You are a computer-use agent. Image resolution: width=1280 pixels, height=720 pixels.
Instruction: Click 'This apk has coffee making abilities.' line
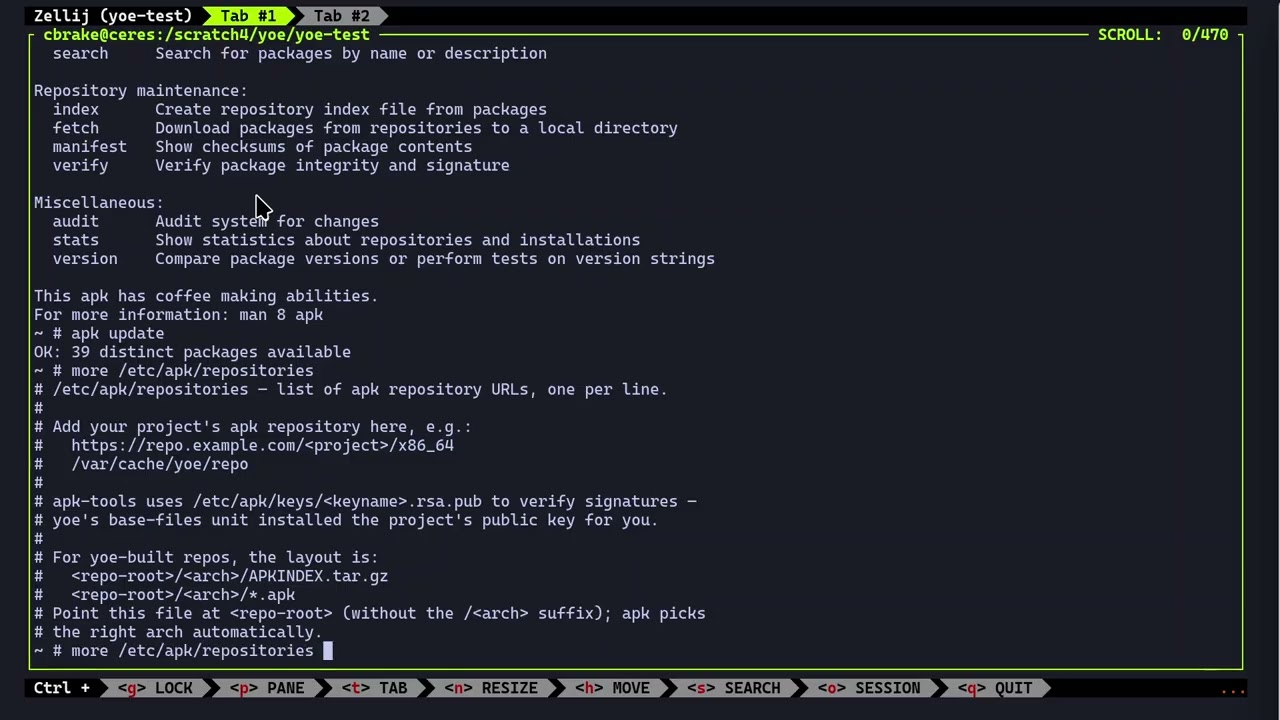pos(206,296)
